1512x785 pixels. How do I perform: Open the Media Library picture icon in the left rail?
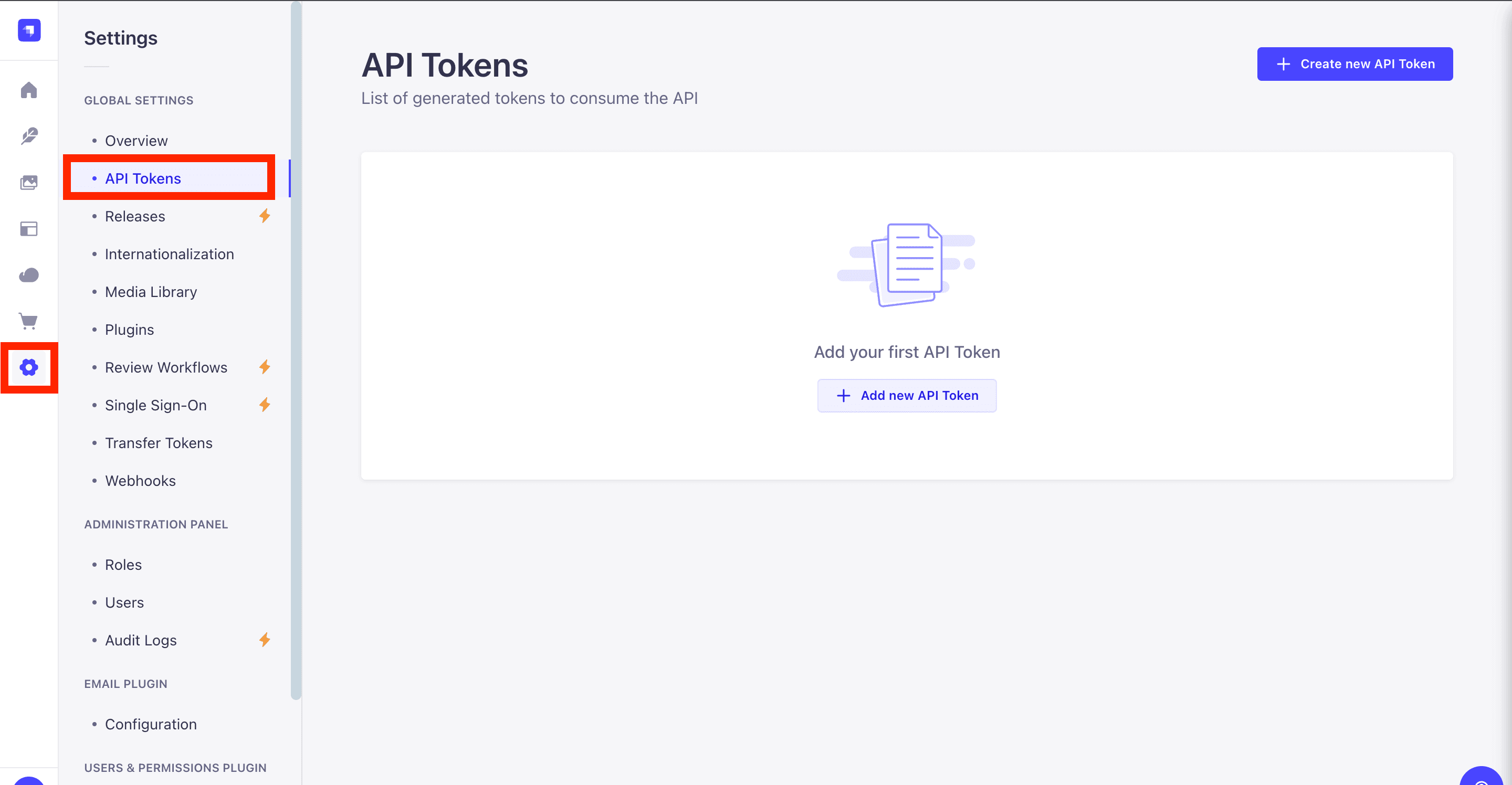29,183
